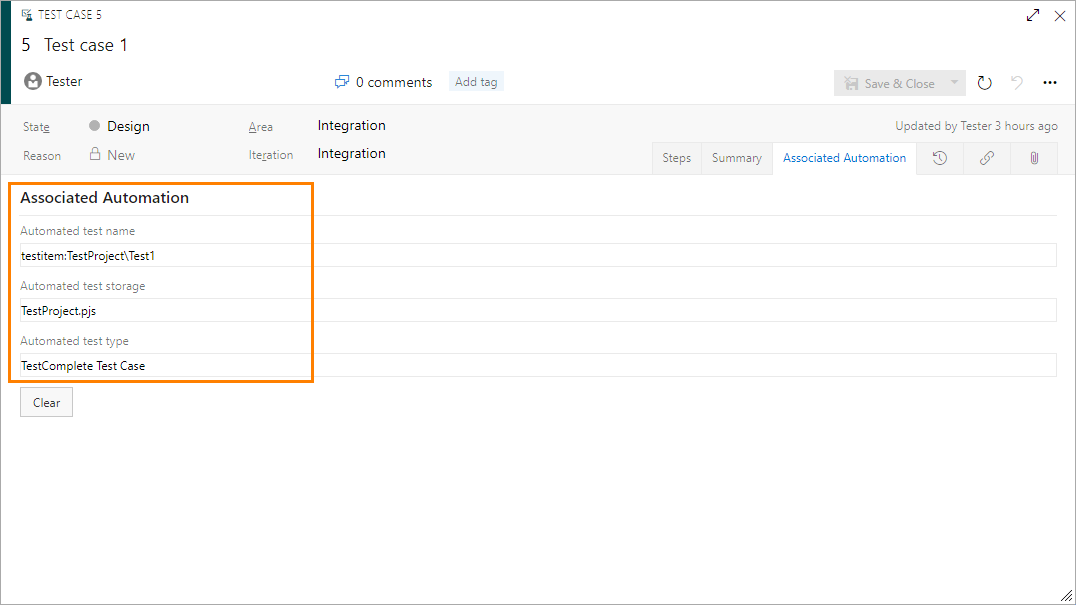
Task: Open the State dropdown showing Design
Action: point(129,126)
